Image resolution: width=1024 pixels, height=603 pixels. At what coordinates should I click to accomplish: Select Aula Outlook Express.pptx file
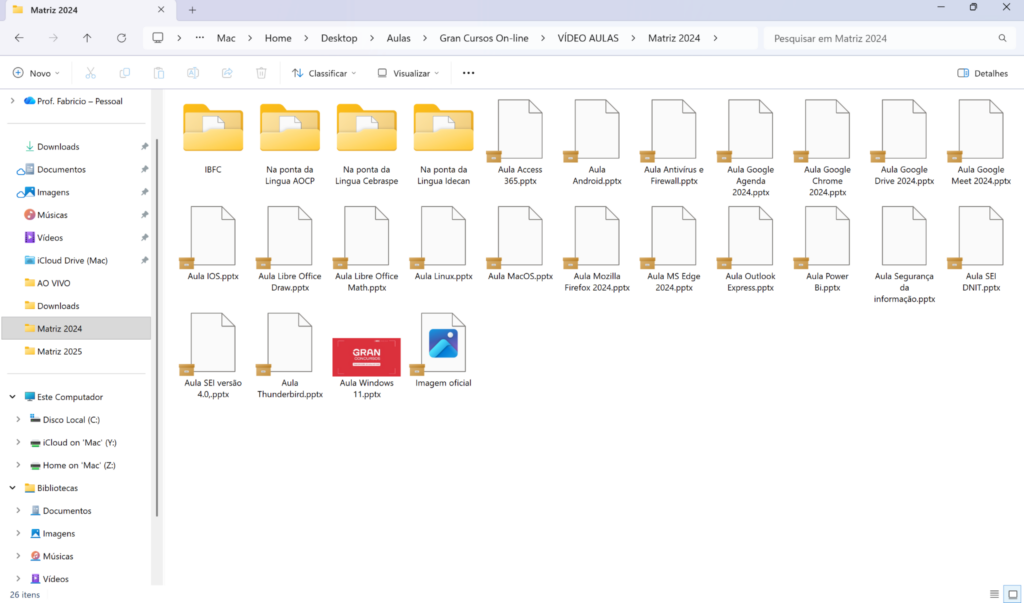coord(750,249)
